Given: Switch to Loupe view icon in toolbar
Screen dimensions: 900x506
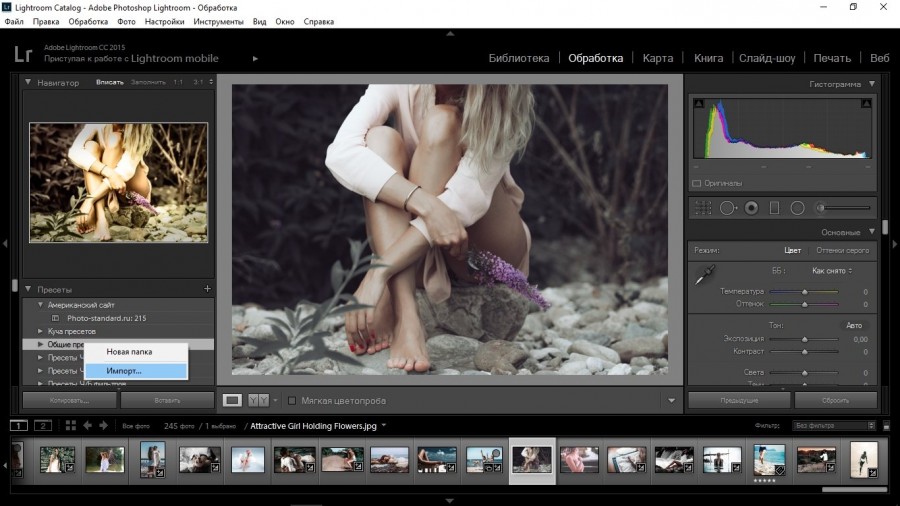Looking at the screenshot, I should (232, 400).
